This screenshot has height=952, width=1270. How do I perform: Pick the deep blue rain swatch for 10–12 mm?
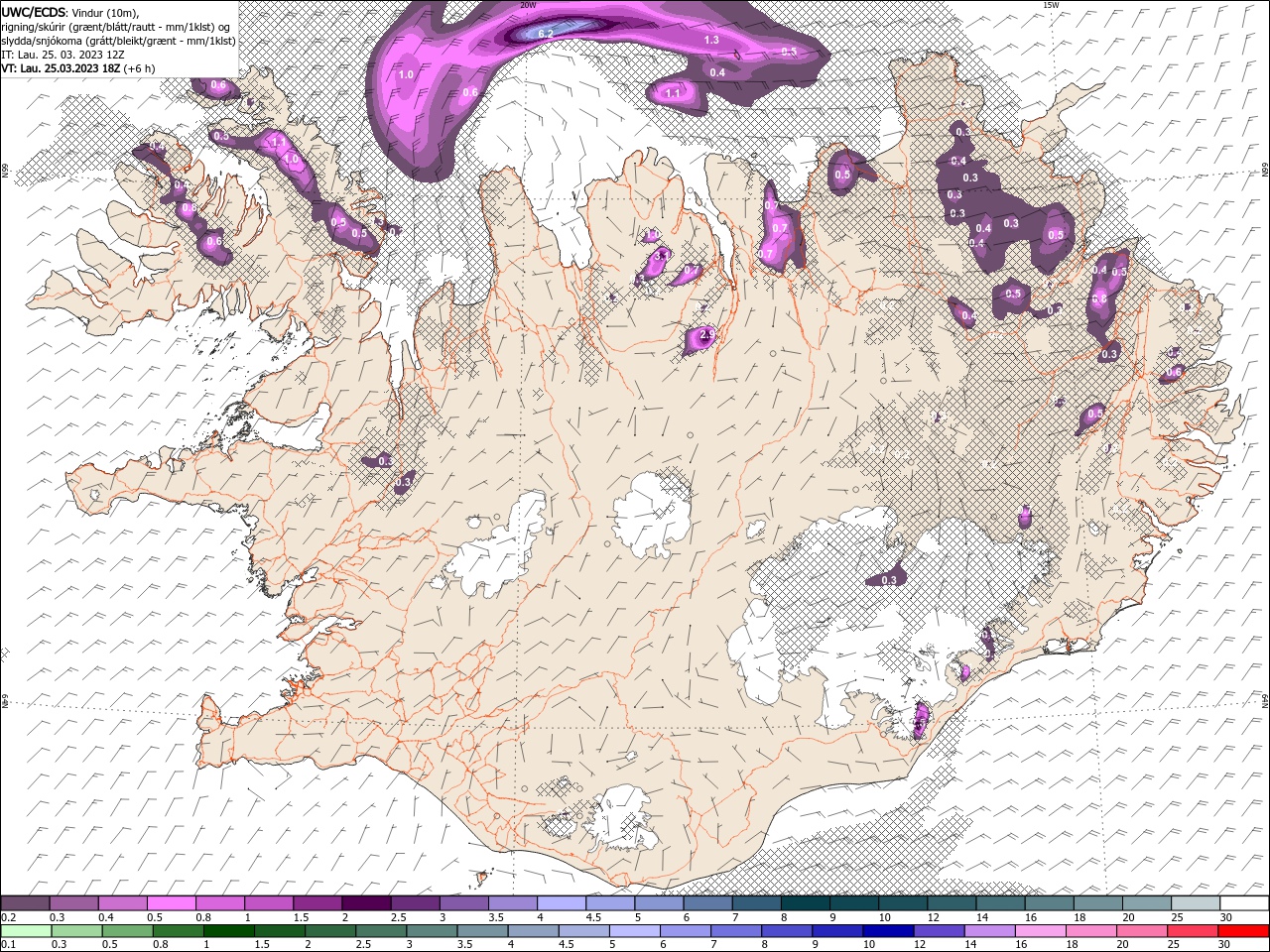click(x=888, y=930)
